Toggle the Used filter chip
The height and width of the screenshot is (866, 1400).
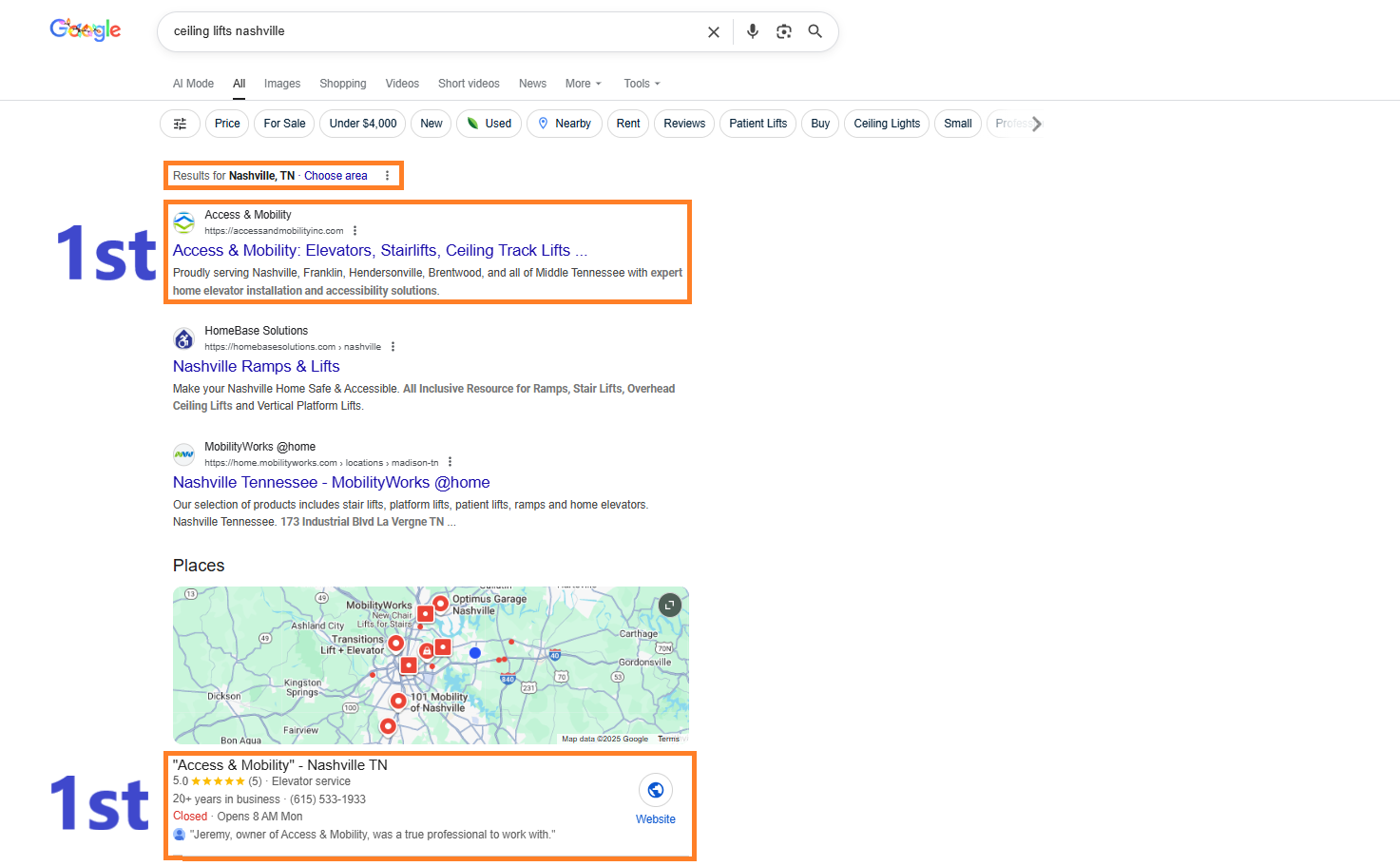489,124
